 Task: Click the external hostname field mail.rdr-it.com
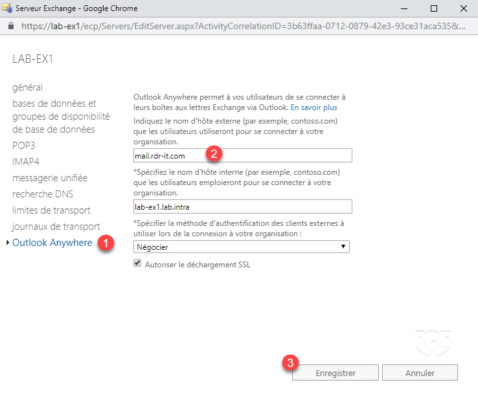[243, 156]
